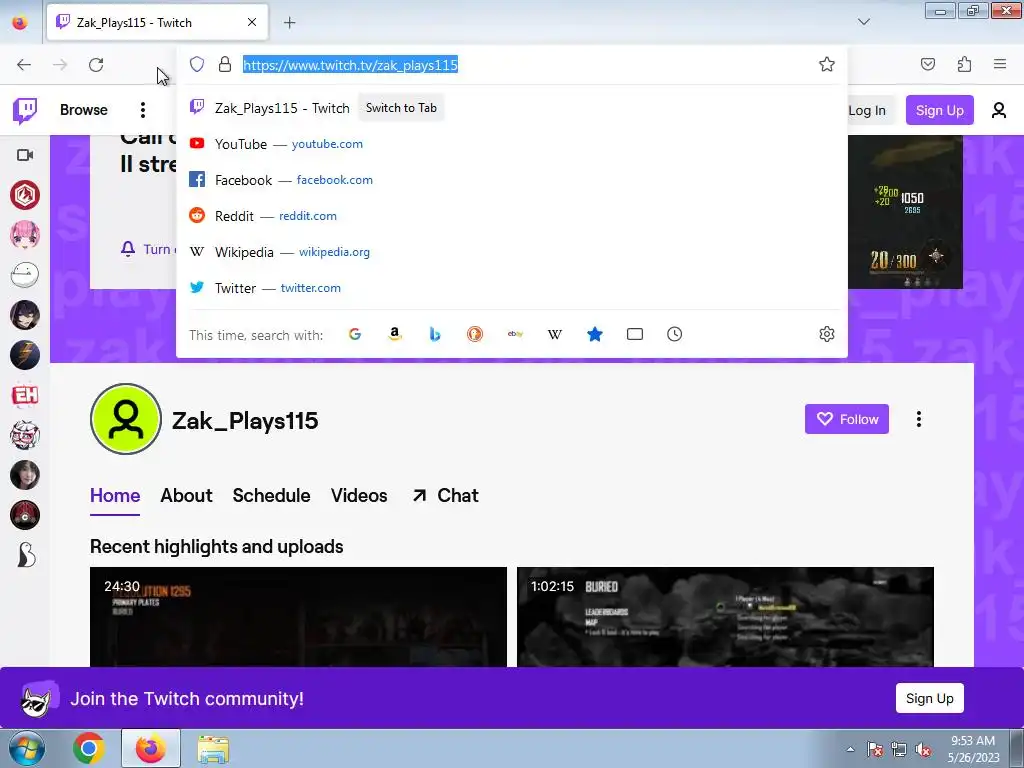Click the taskbar clock showing 9:53 AM
The height and width of the screenshot is (768, 1024).
[x=973, y=749]
